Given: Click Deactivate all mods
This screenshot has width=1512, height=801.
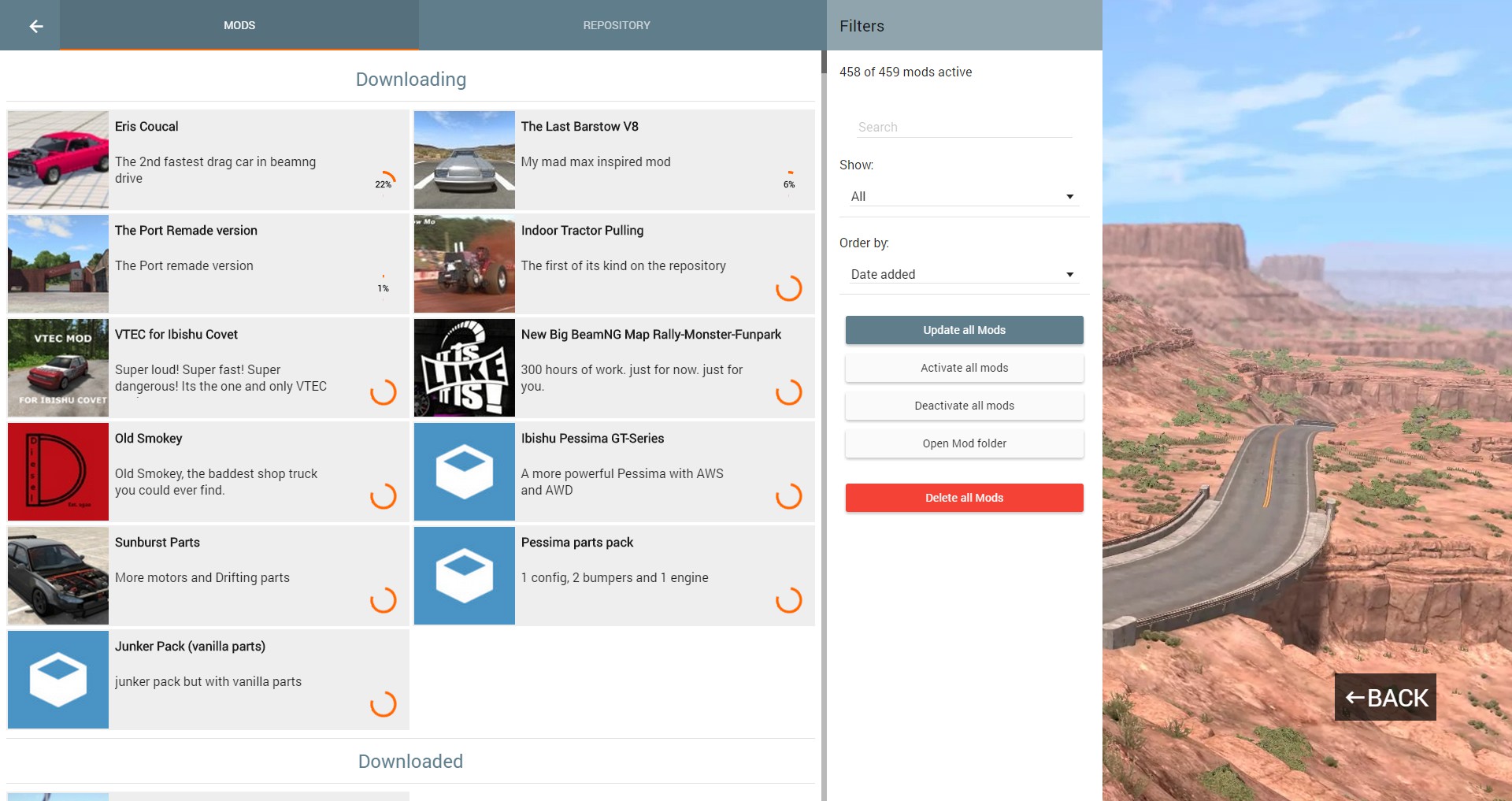Looking at the screenshot, I should tap(964, 406).
